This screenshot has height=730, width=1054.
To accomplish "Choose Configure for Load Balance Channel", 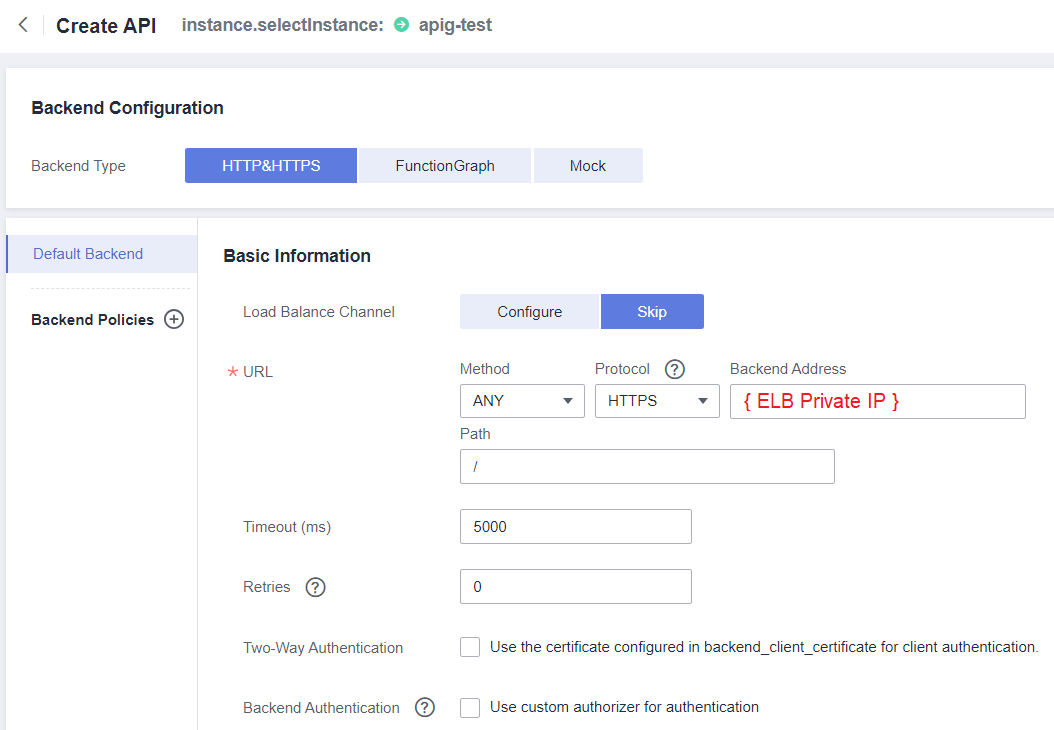I will coord(529,312).
